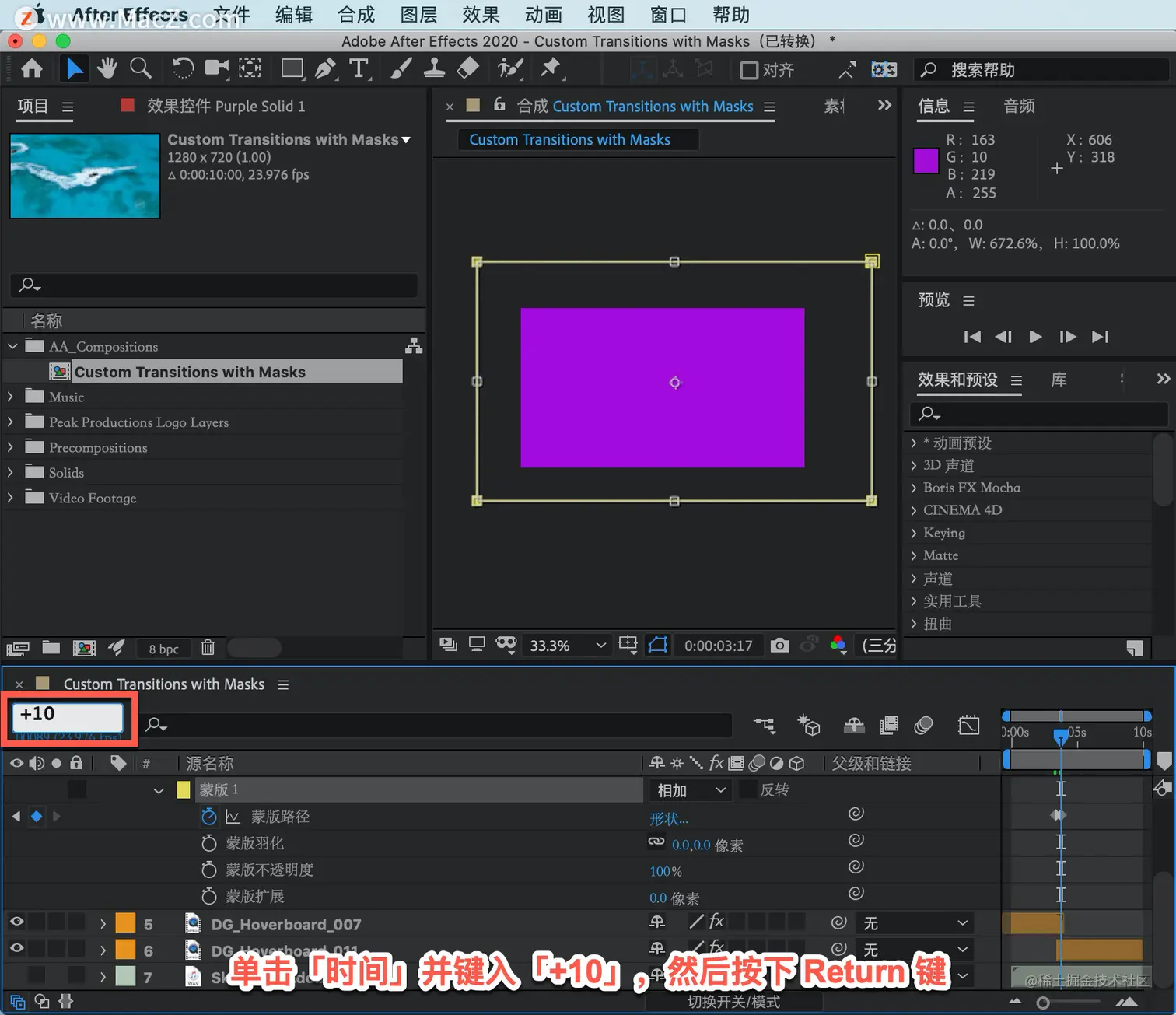Select the Pen tool

(x=325, y=68)
